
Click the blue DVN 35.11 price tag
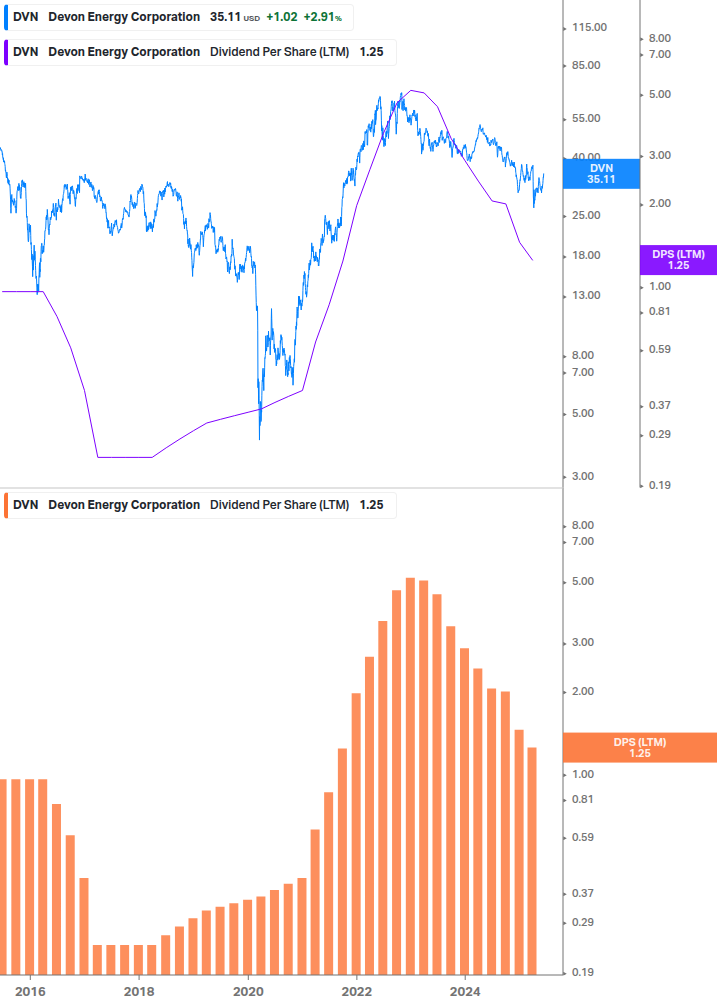(x=601, y=174)
